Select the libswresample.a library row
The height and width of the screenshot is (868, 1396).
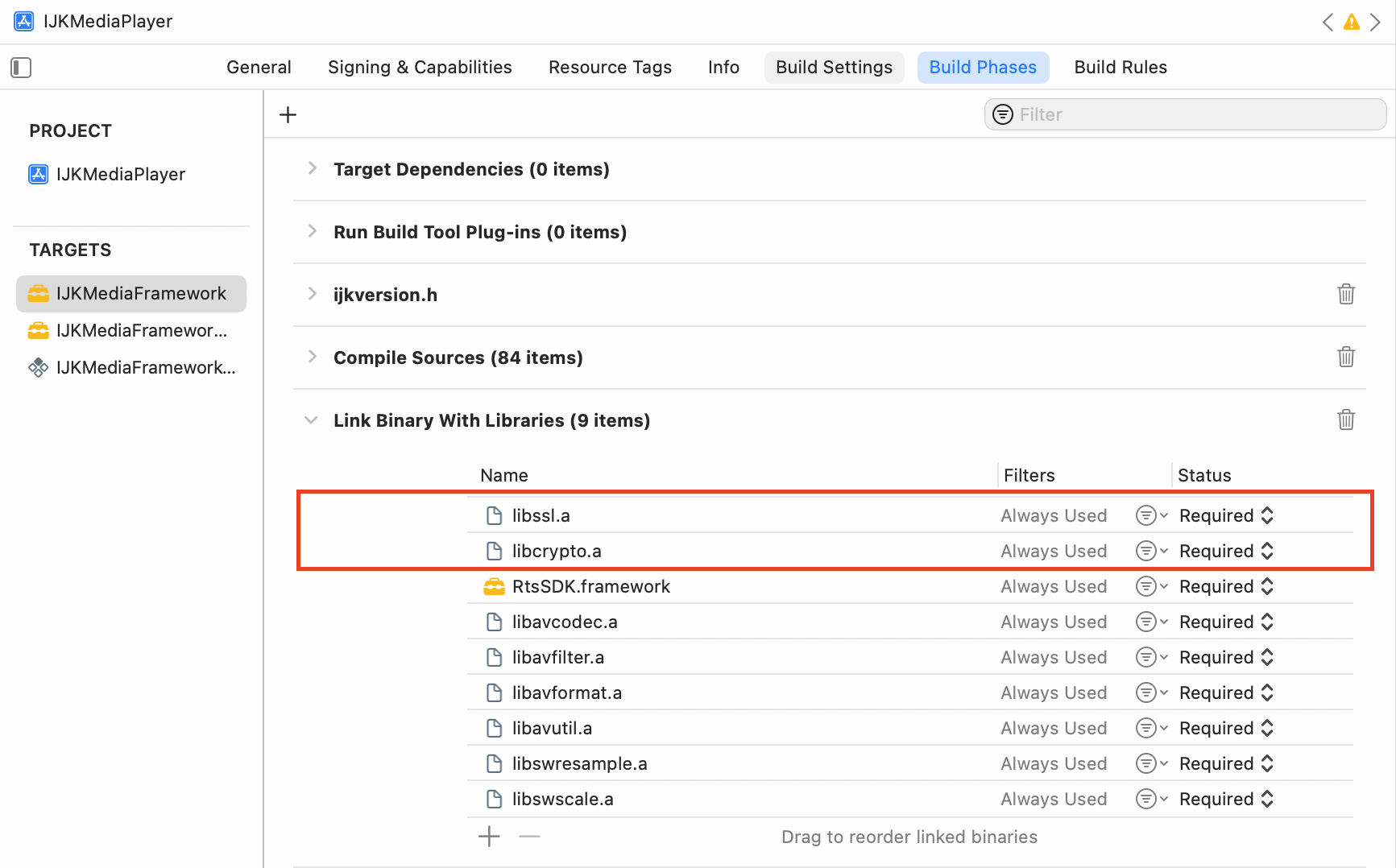tap(910, 763)
